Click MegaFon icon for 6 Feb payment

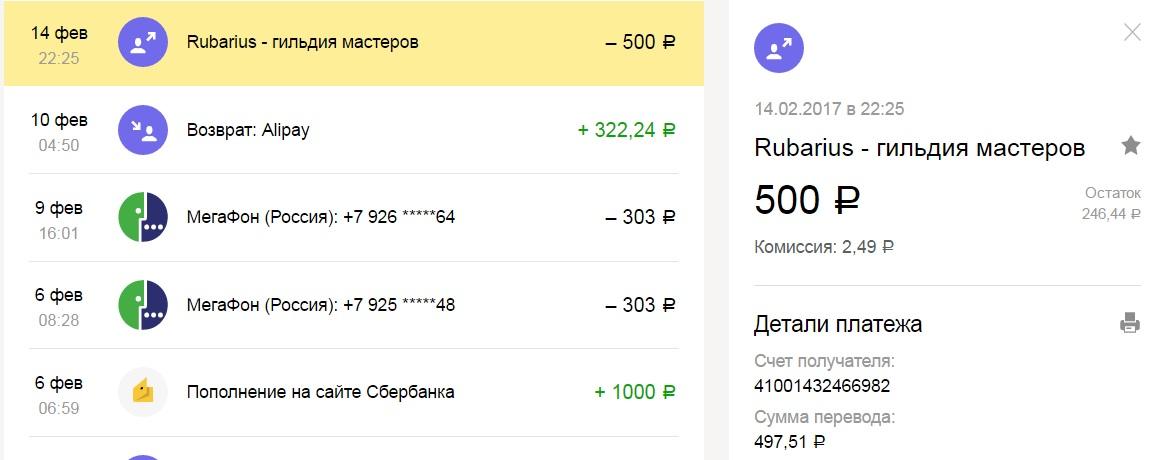[143, 305]
